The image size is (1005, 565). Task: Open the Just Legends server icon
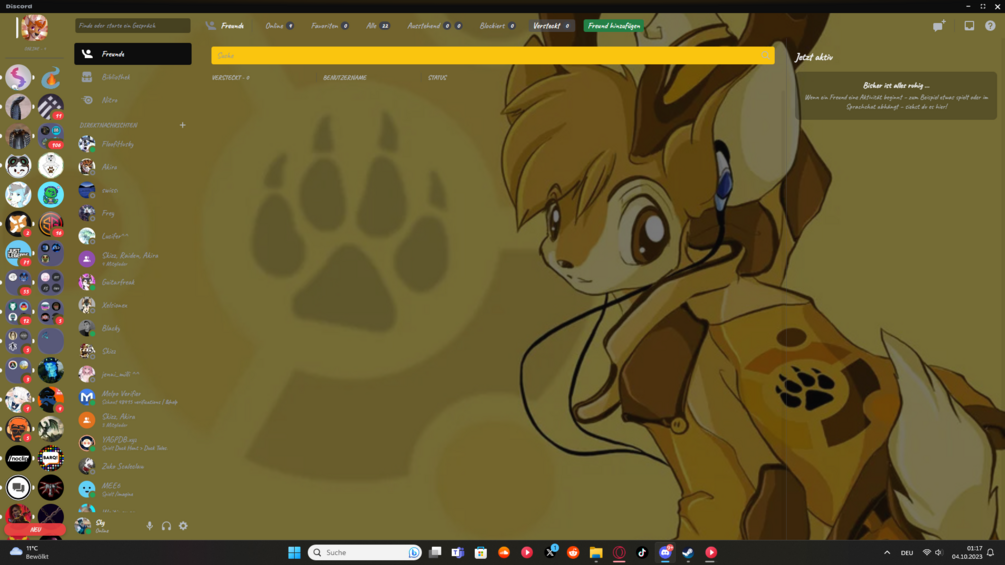(18, 254)
